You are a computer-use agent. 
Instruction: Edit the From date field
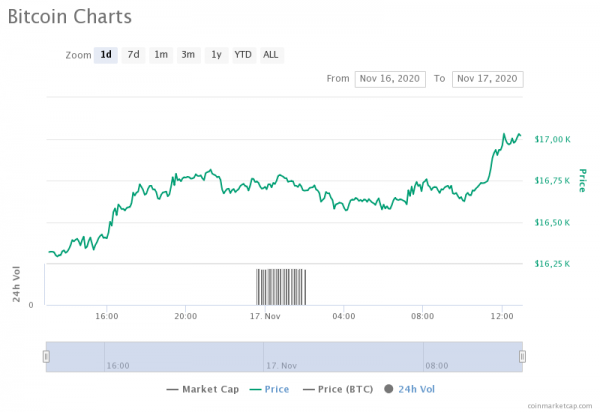tap(390, 79)
